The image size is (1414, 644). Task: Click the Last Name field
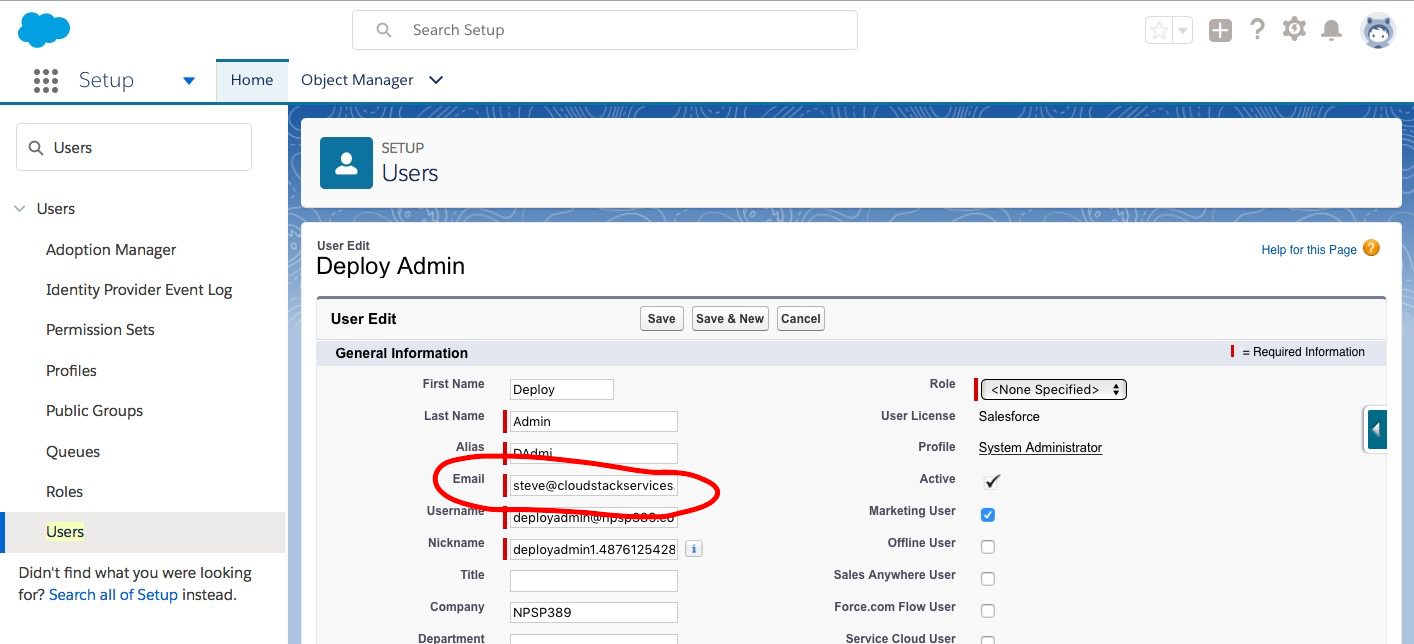tap(594, 422)
